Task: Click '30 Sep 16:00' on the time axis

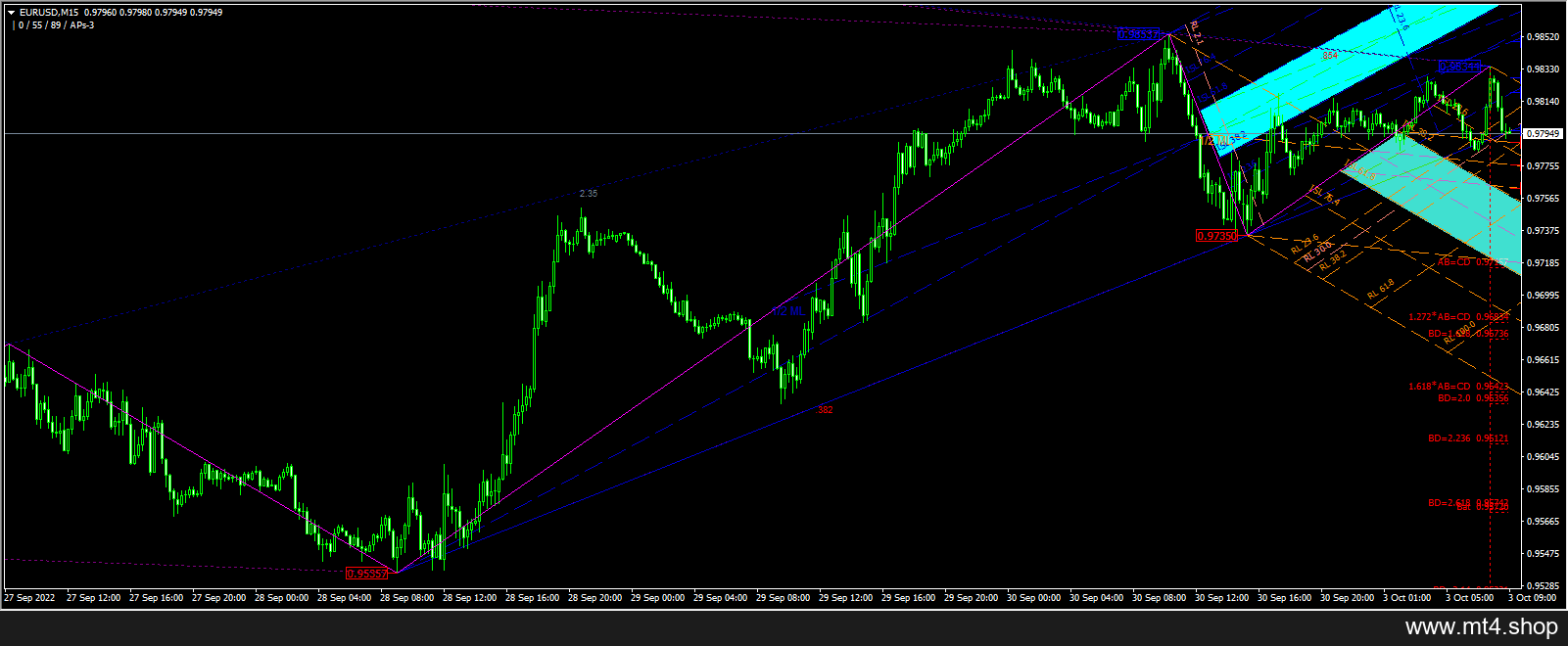Action: [x=1284, y=597]
